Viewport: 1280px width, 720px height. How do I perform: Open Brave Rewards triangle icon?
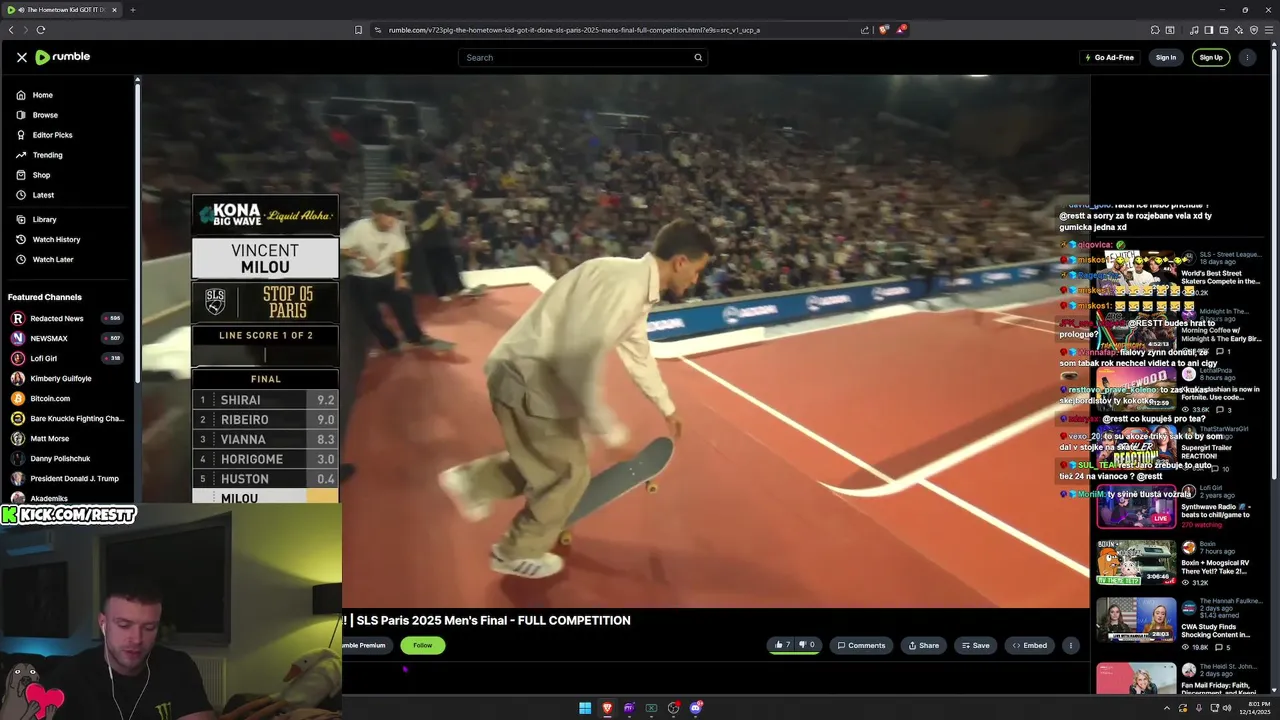pos(900,30)
